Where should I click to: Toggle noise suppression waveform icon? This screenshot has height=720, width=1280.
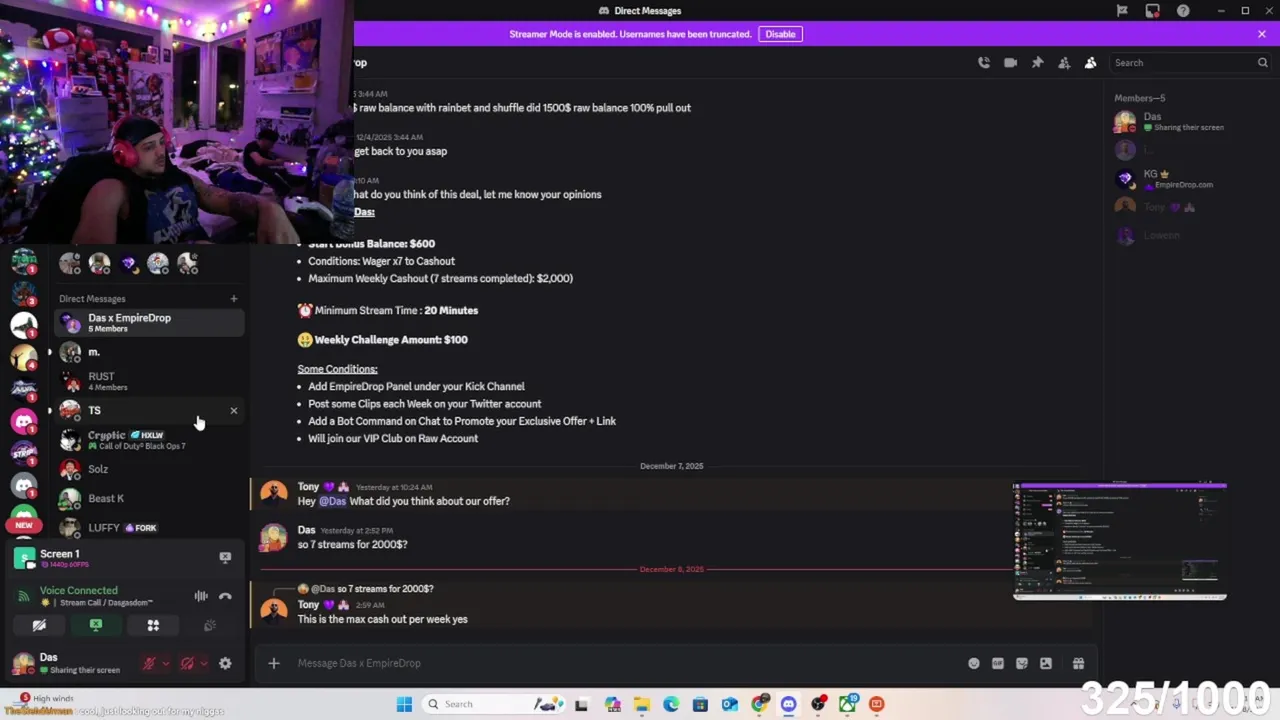[x=201, y=596]
